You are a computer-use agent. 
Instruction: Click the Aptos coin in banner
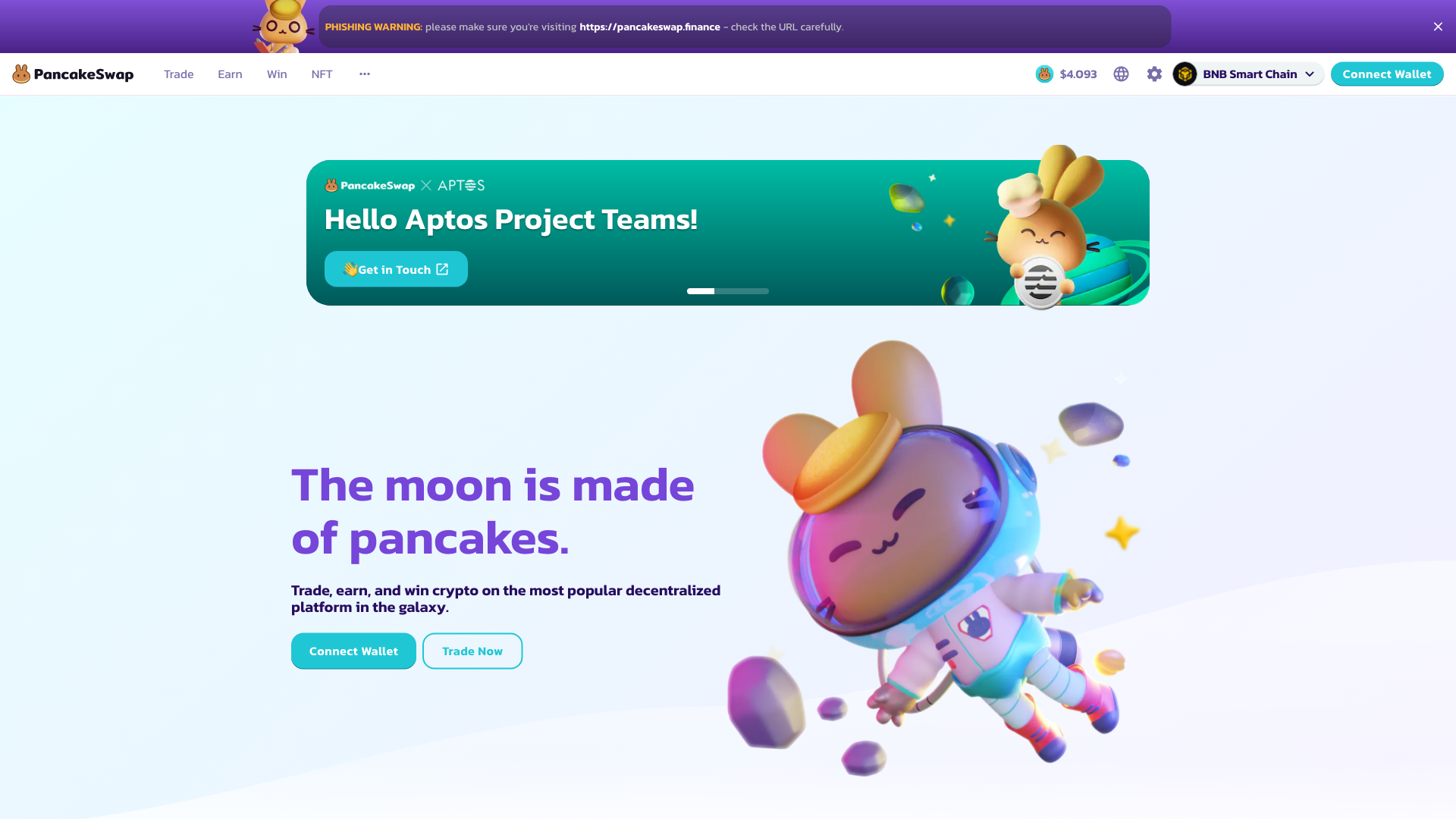click(x=1040, y=283)
